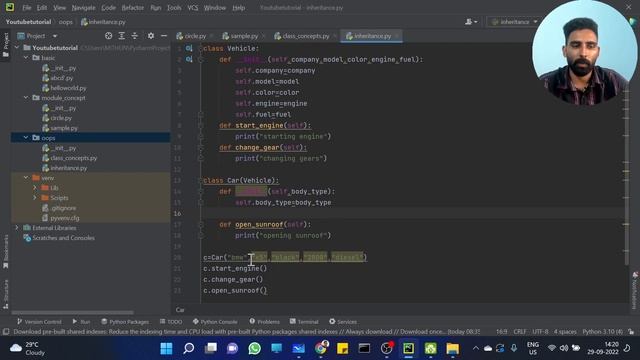
Task: Hide the Project panel with the minus icon
Action: [164, 36]
